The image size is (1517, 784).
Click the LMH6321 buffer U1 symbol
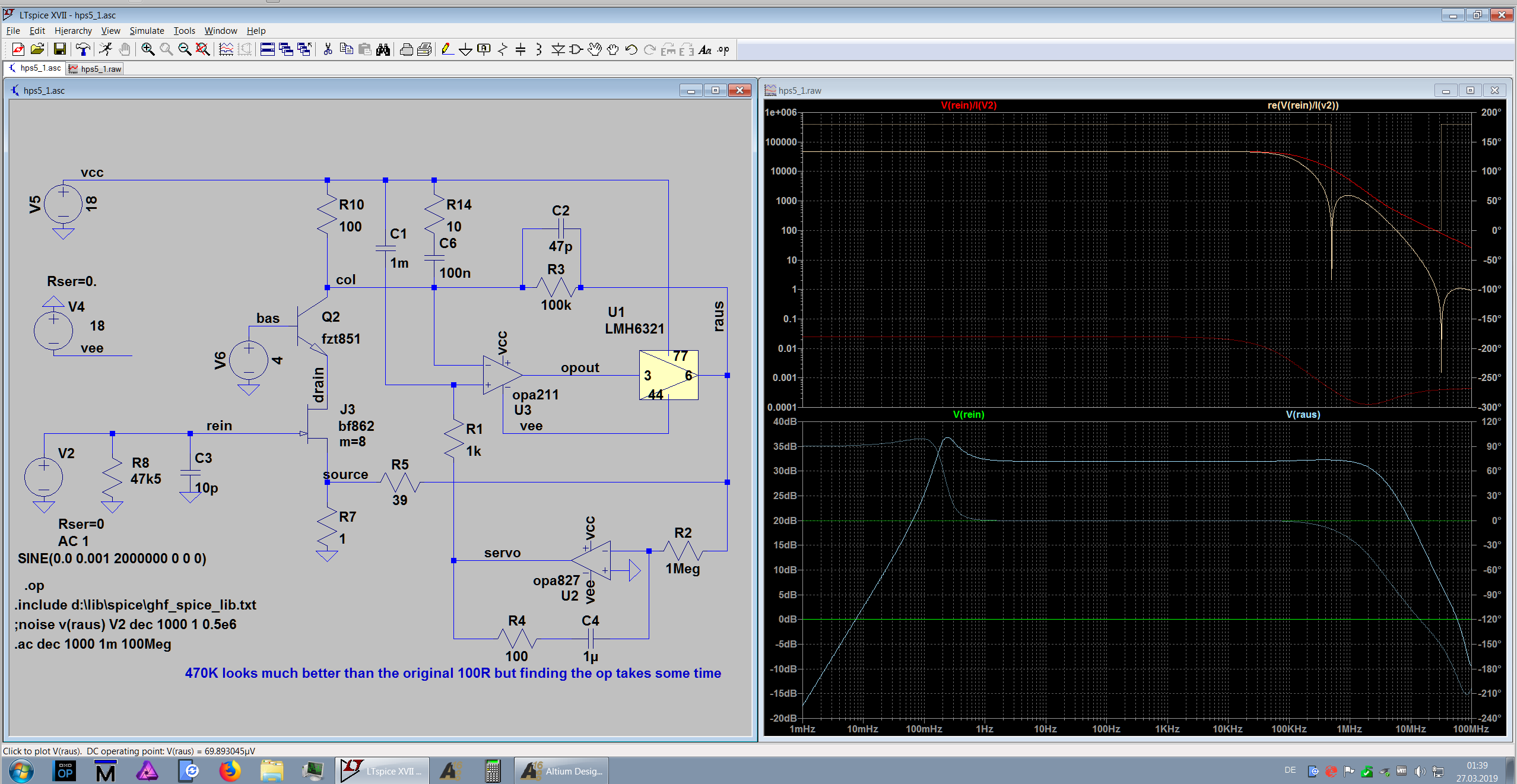click(x=668, y=375)
